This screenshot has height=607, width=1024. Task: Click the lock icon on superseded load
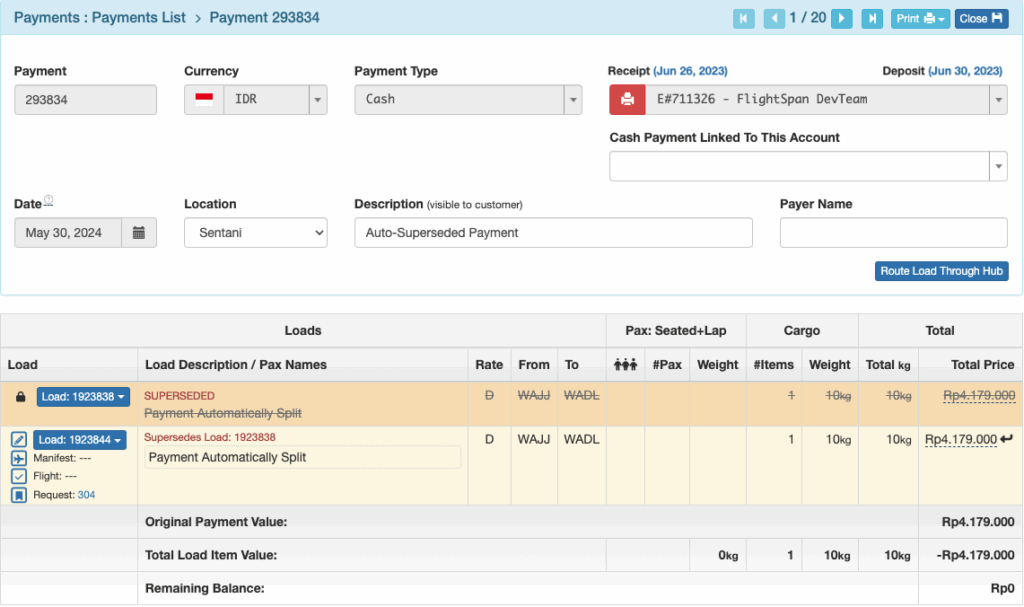(x=20, y=397)
